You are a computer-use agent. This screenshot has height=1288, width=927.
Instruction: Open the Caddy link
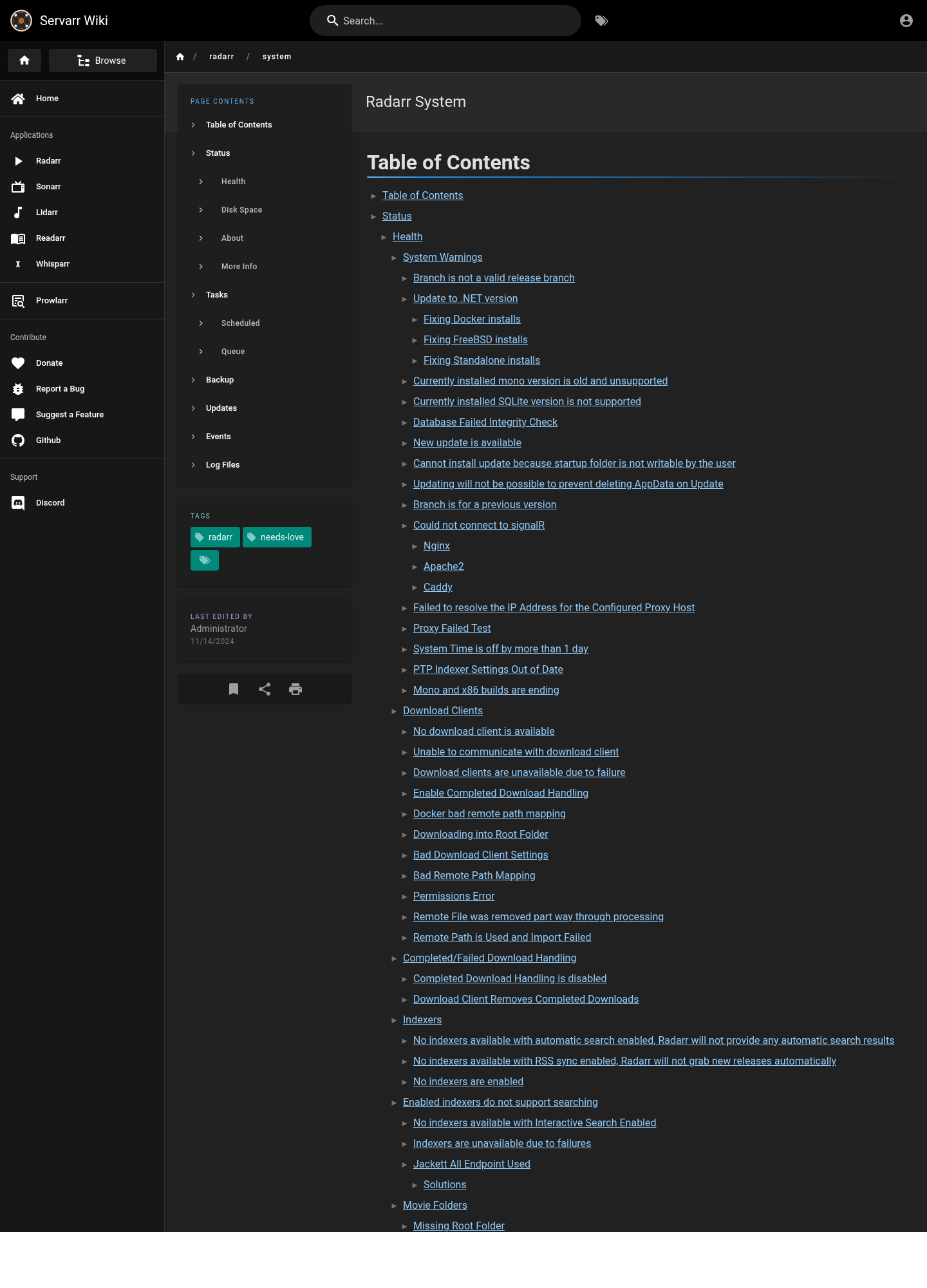438,587
